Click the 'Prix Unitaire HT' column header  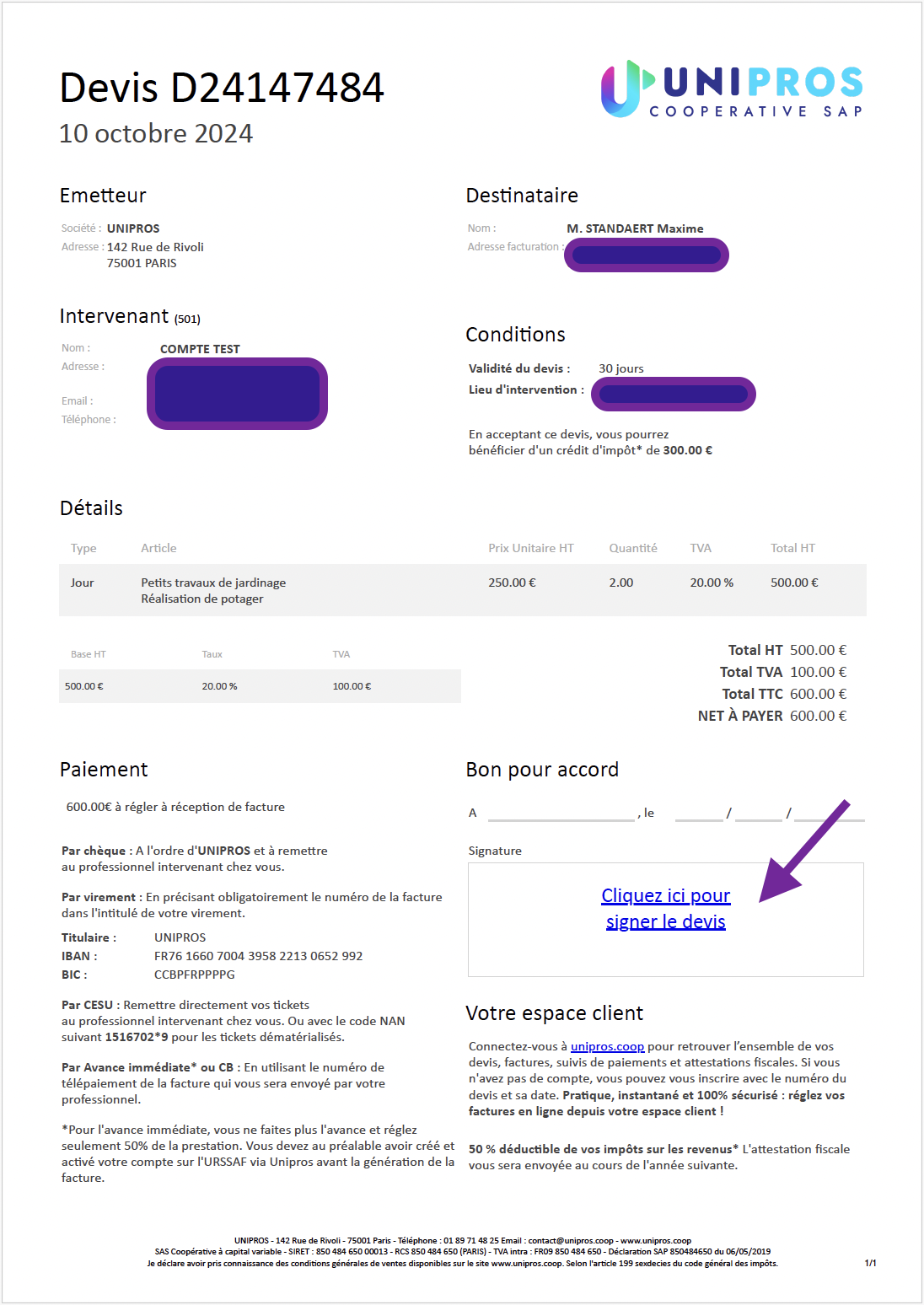coord(531,548)
